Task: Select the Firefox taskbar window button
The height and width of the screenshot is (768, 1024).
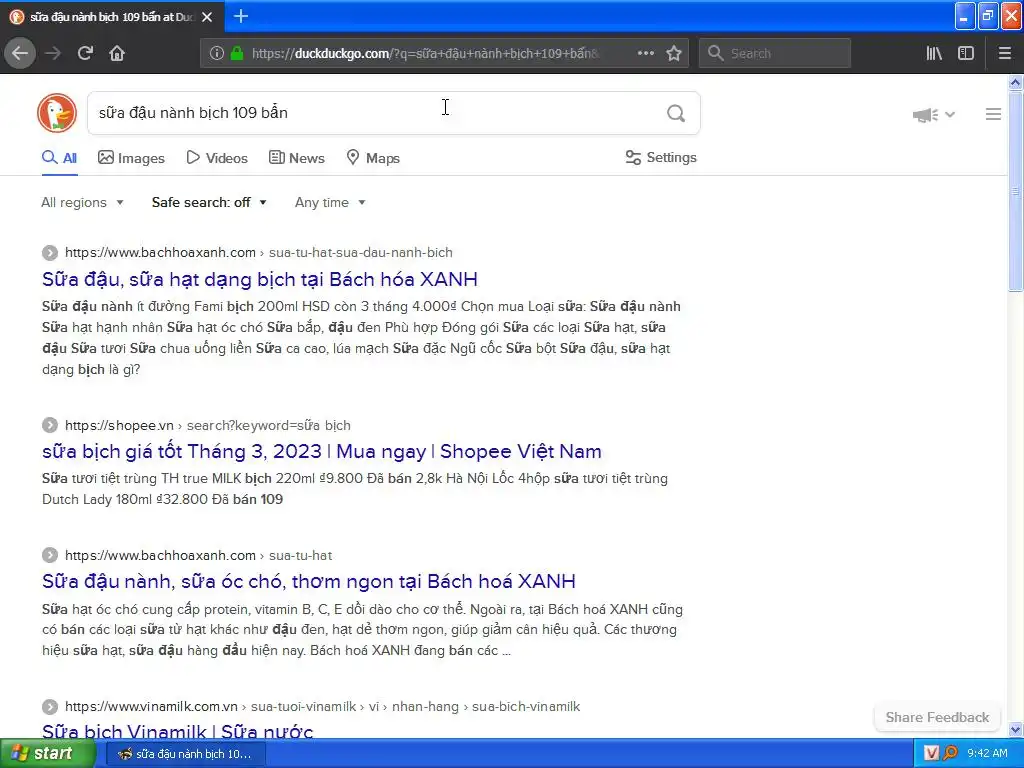Action: point(185,754)
